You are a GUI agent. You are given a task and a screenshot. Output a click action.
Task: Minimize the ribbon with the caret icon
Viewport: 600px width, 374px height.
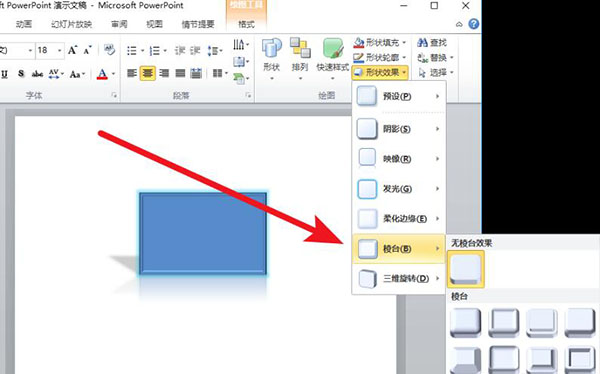tap(459, 24)
